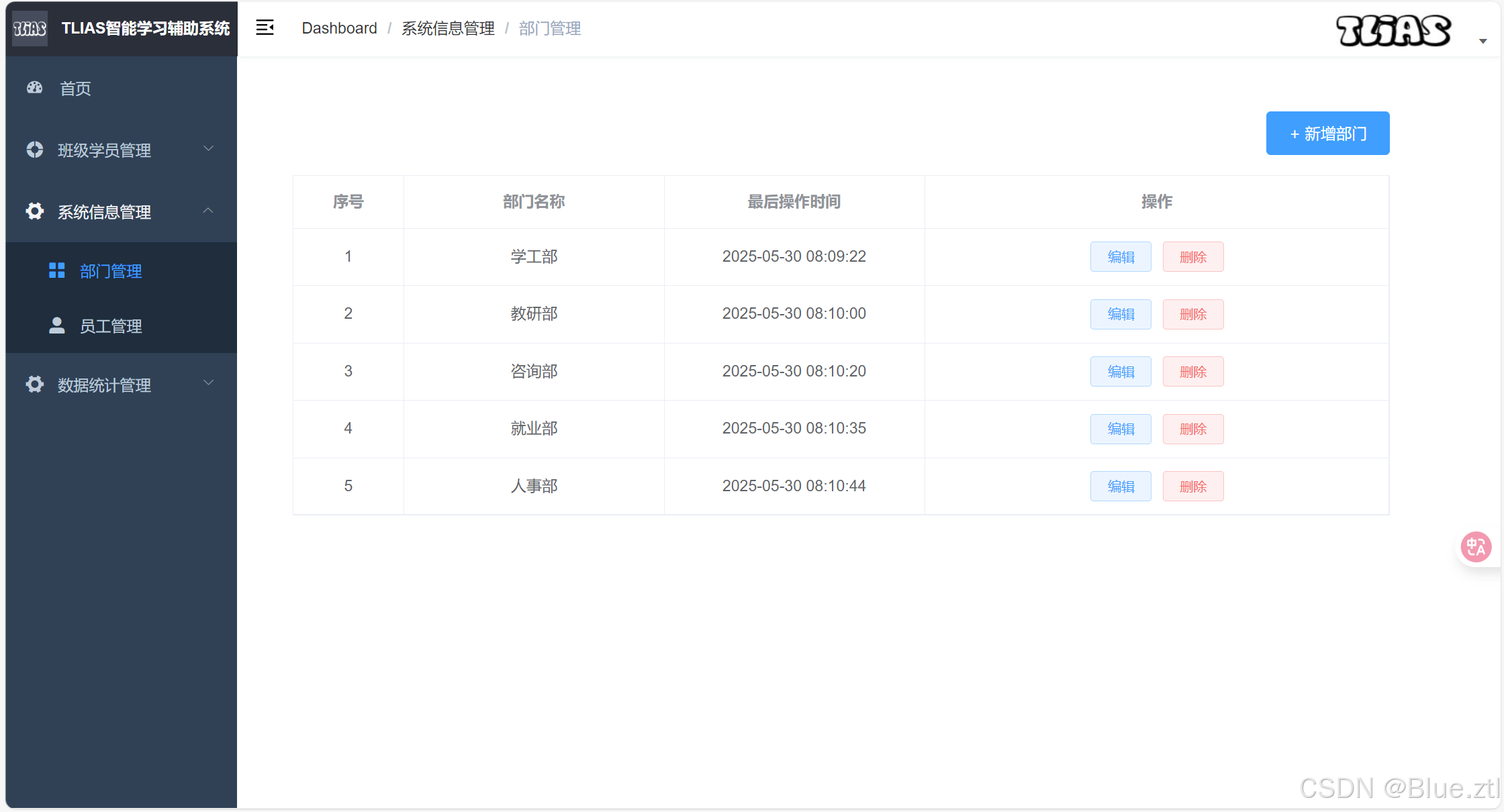This screenshot has width=1504, height=812.
Task: Collapse the 系统信息管理 submenu chevron
Action: (208, 211)
